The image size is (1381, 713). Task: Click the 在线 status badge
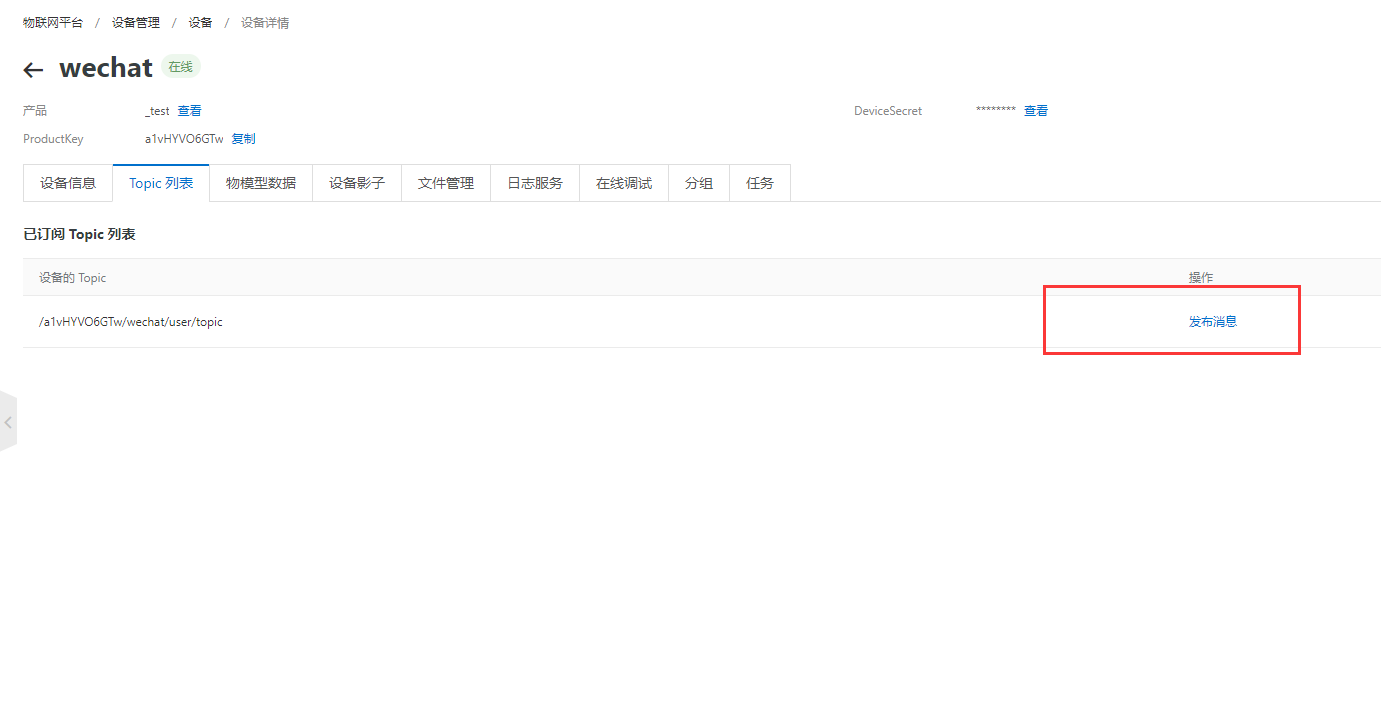(x=180, y=66)
